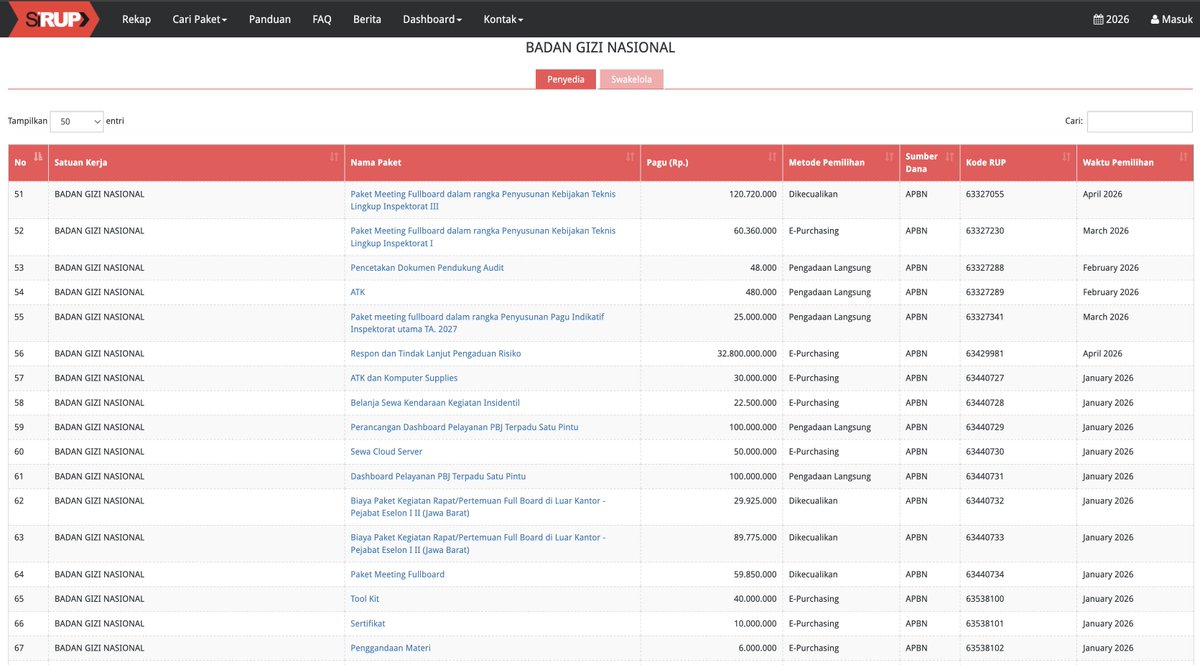Open the Panduan menu item

pos(270,19)
